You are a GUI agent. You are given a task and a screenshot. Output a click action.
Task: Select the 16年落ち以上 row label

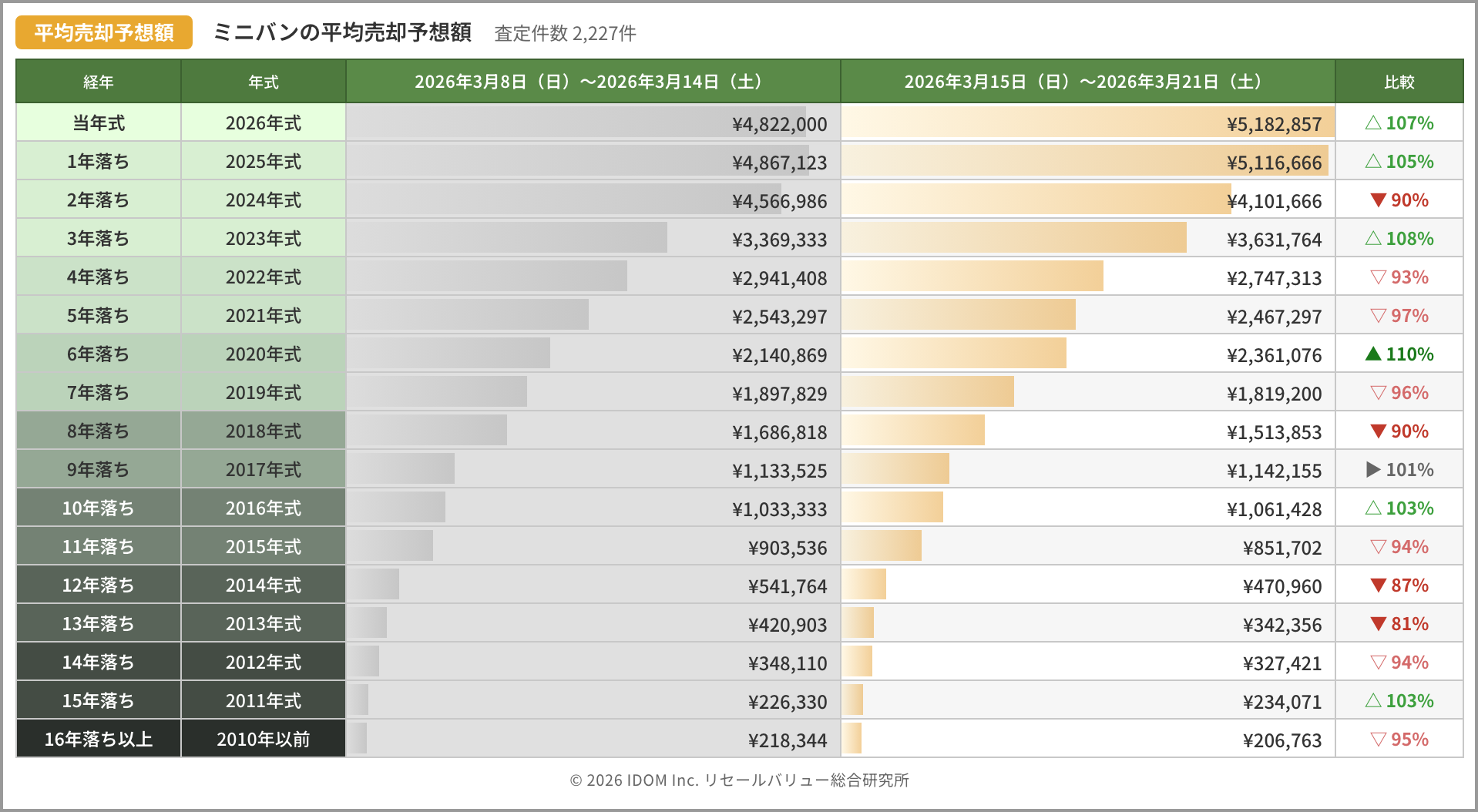pyautogui.click(x=99, y=739)
